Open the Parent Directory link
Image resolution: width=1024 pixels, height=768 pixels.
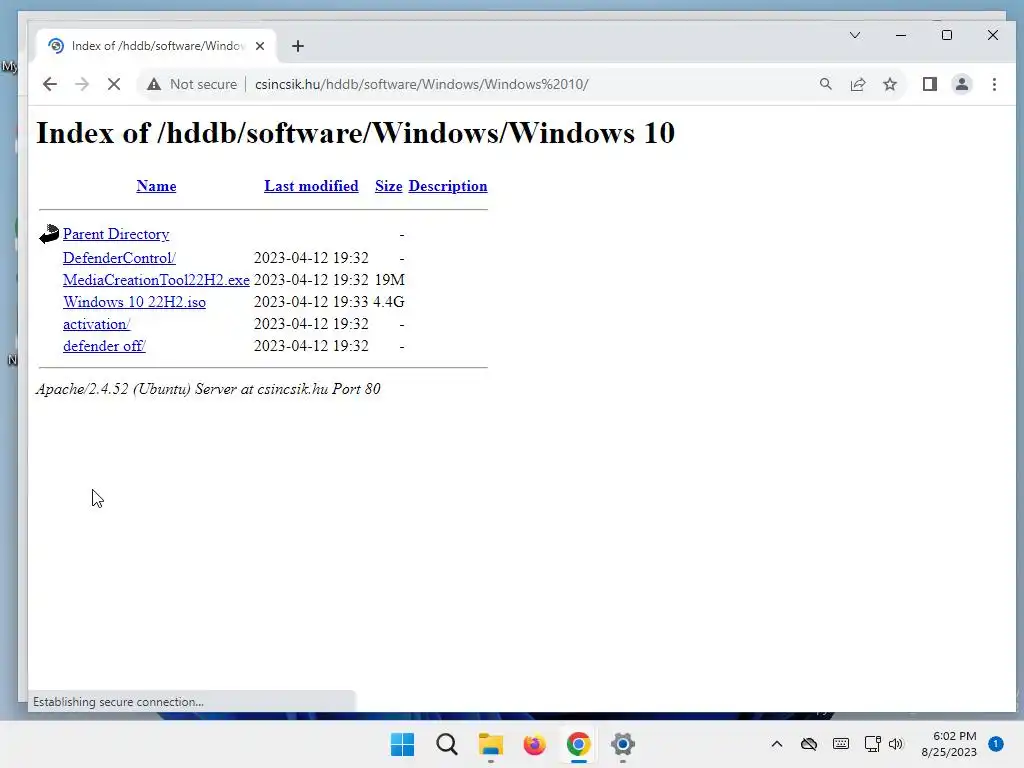point(116,234)
